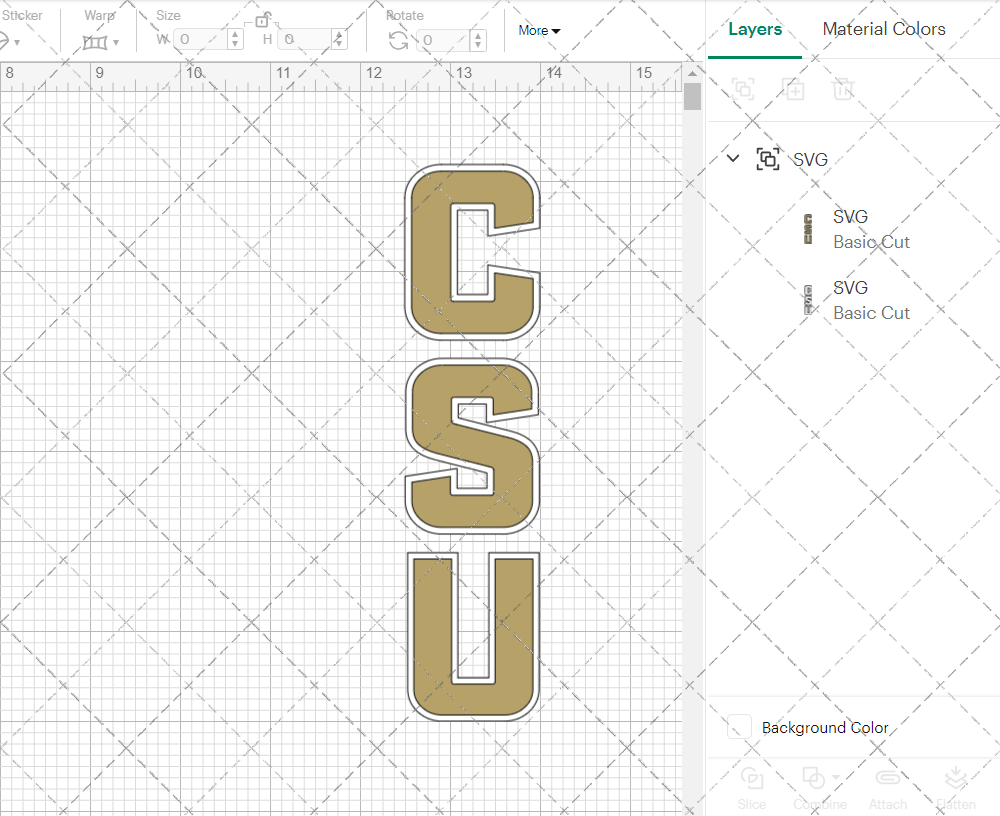Click the first SVG Basic Cut layer
The image size is (1000, 816).
[853, 230]
